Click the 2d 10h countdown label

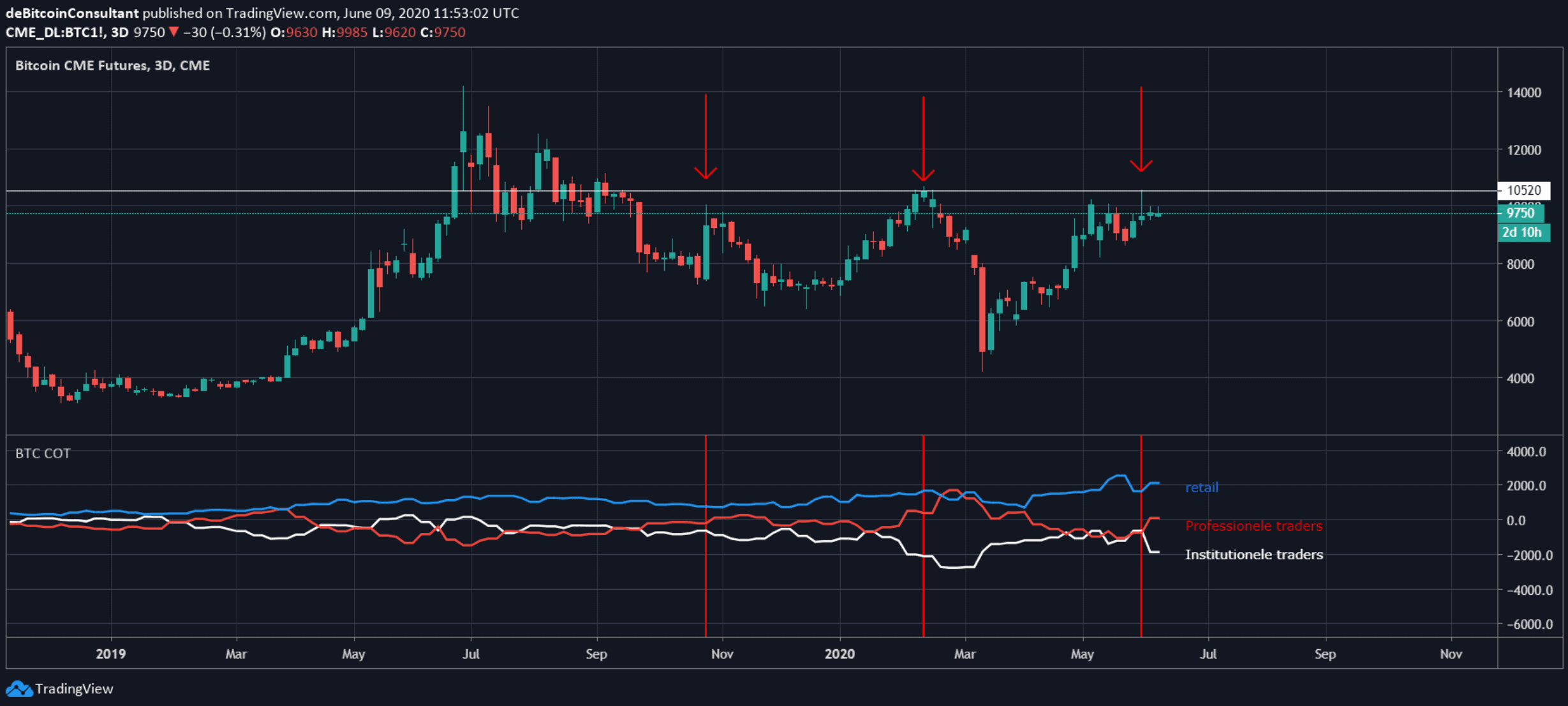(x=1523, y=232)
